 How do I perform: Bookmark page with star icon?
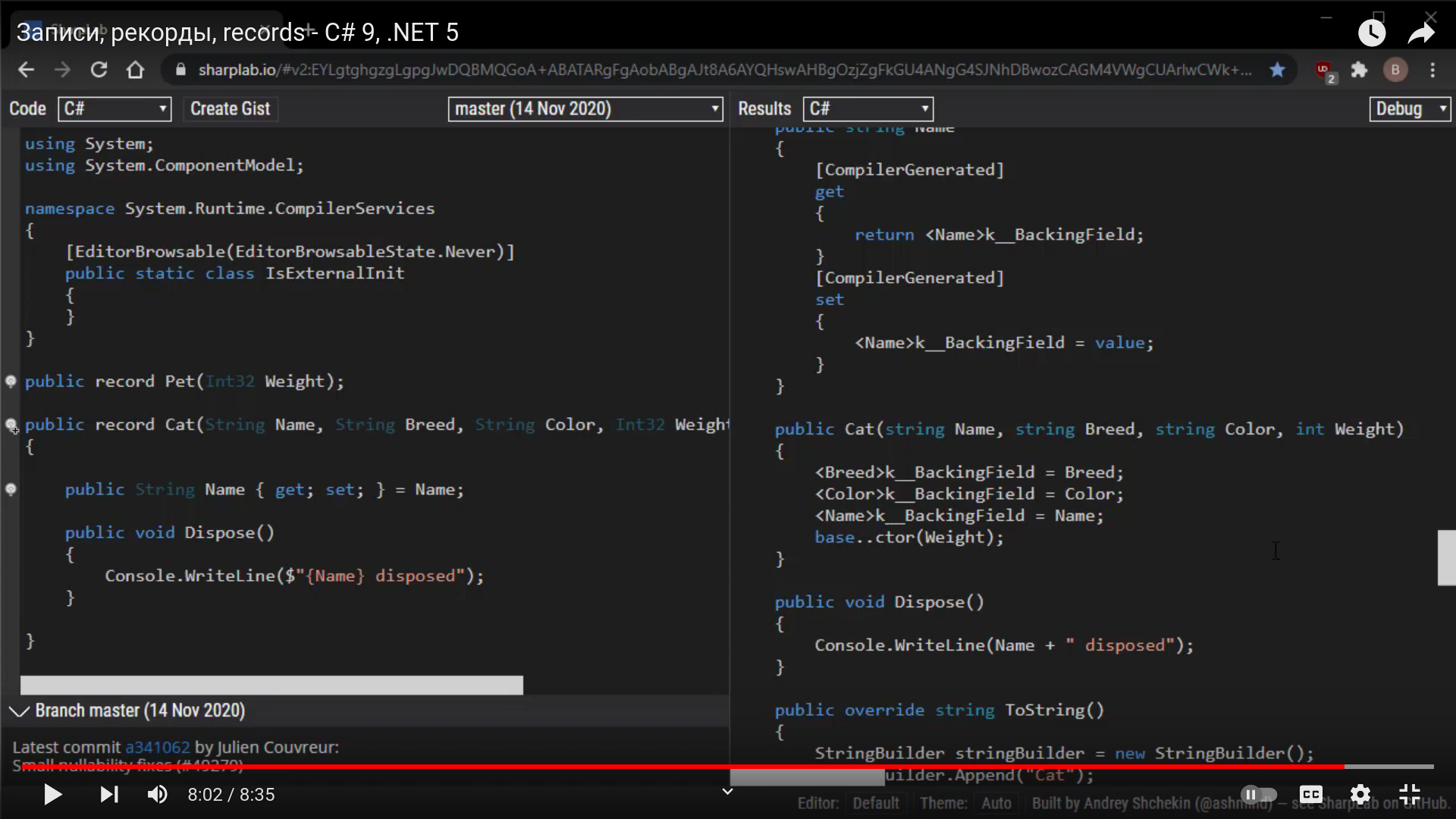(x=1277, y=70)
